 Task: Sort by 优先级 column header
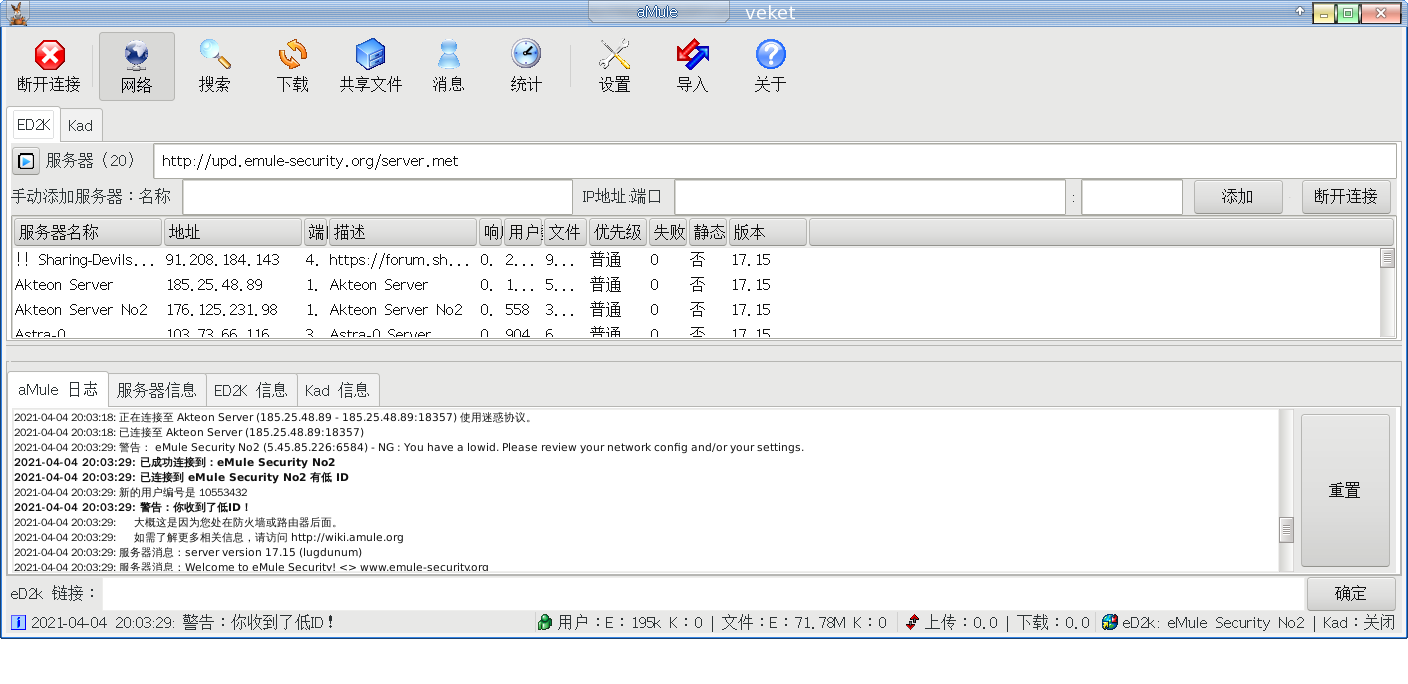[x=618, y=232]
